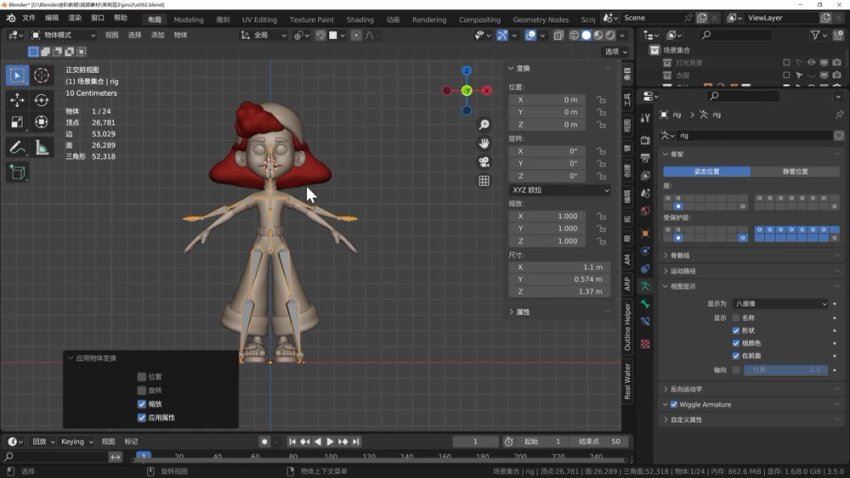Click the 姿态位置 pose position button

[707, 171]
